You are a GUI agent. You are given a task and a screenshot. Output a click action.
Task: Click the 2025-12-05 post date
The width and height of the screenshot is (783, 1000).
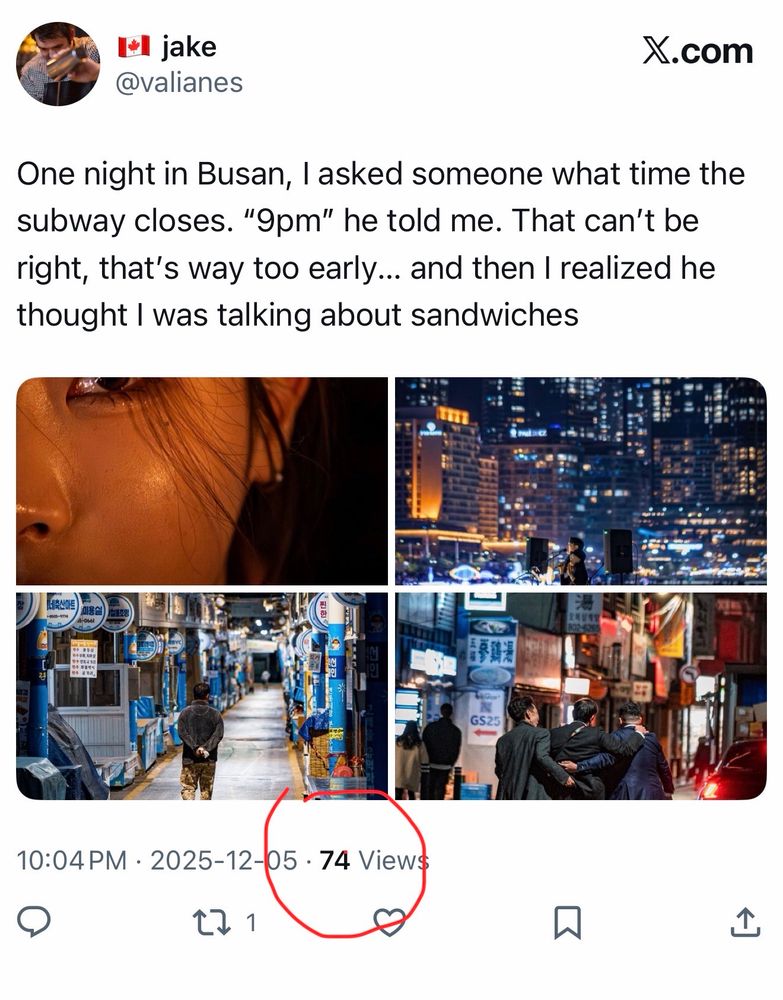pos(224,860)
